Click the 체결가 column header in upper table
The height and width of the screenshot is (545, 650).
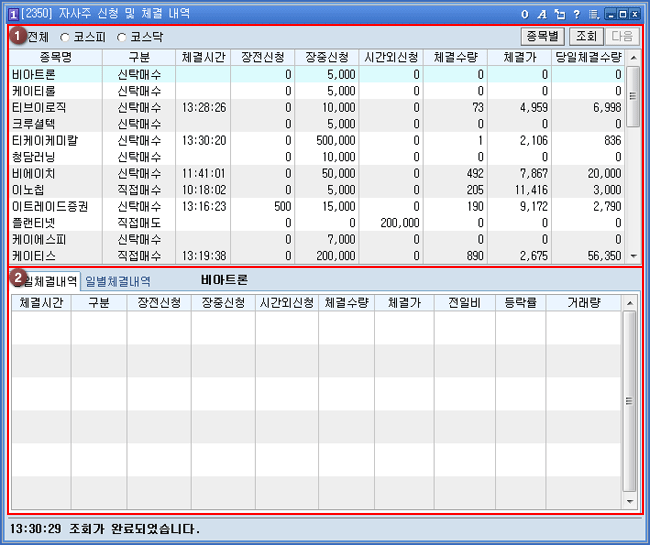tap(520, 57)
